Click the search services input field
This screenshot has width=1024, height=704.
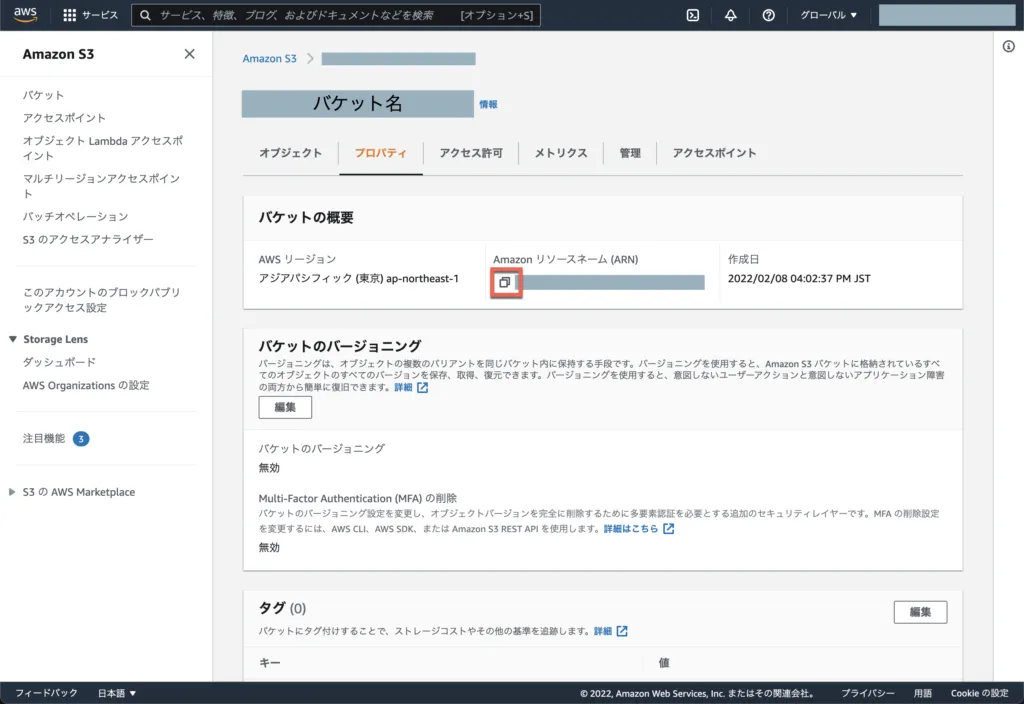point(336,15)
